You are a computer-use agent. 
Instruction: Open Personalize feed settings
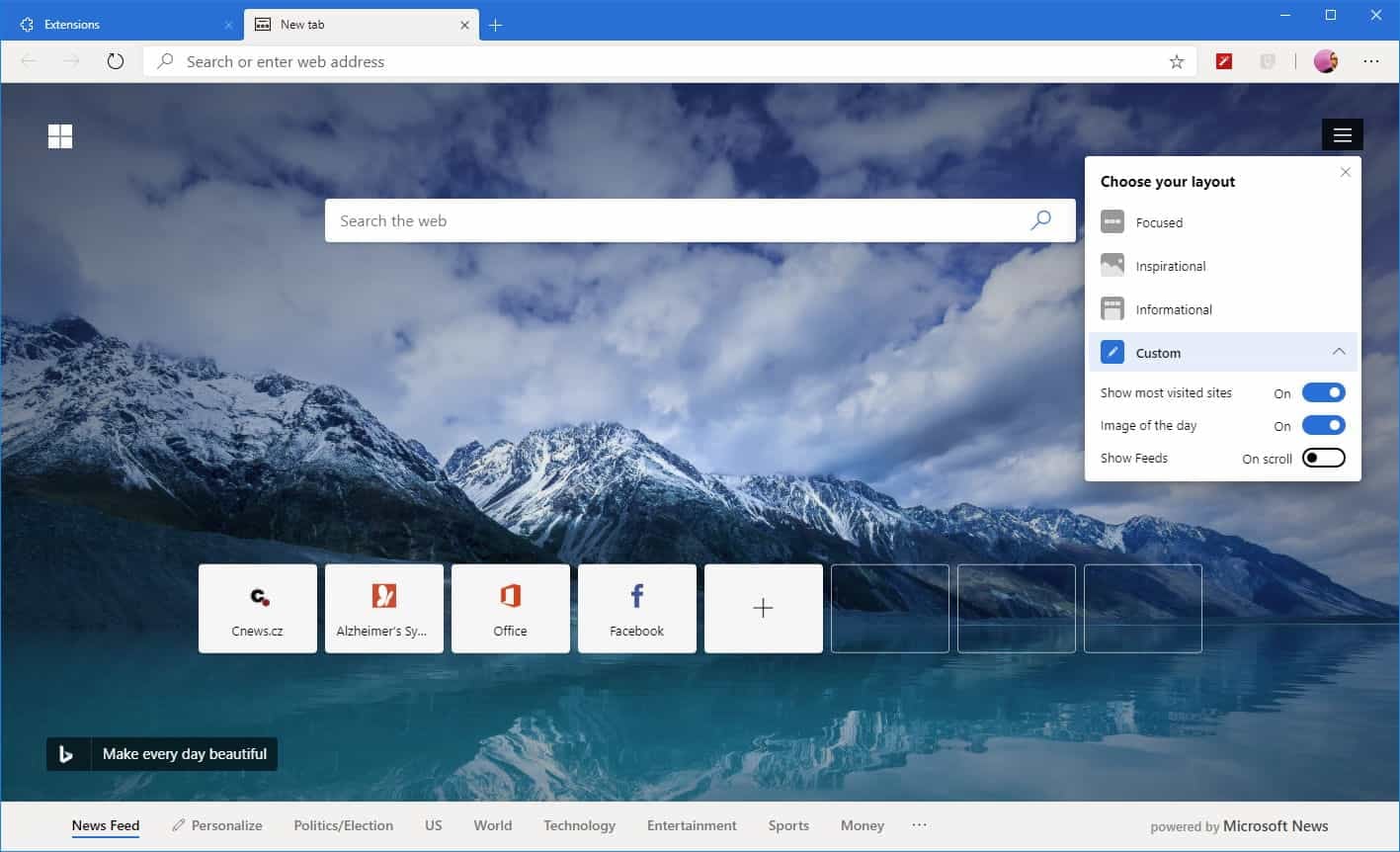point(217,825)
